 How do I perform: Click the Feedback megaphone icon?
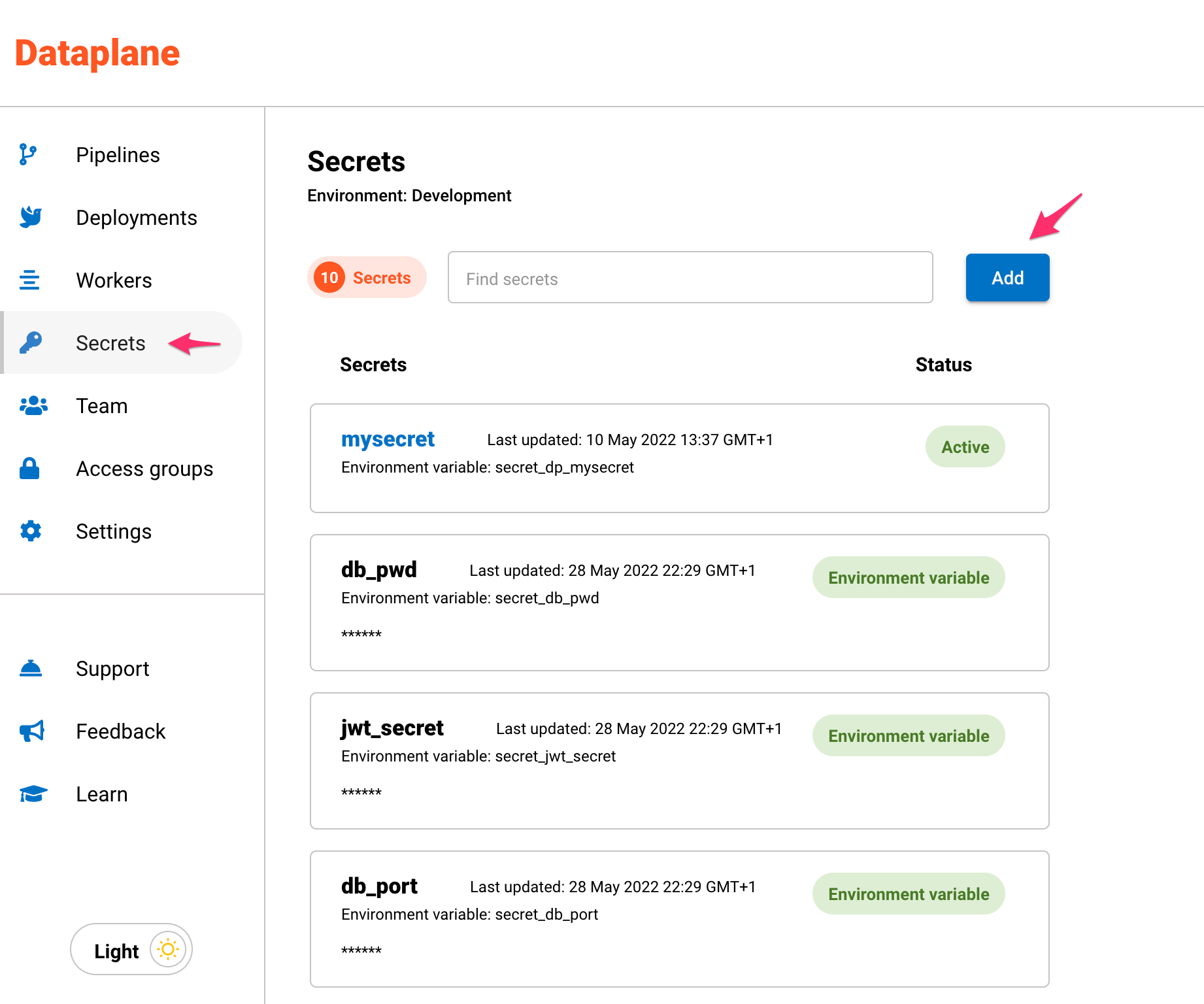(x=32, y=731)
